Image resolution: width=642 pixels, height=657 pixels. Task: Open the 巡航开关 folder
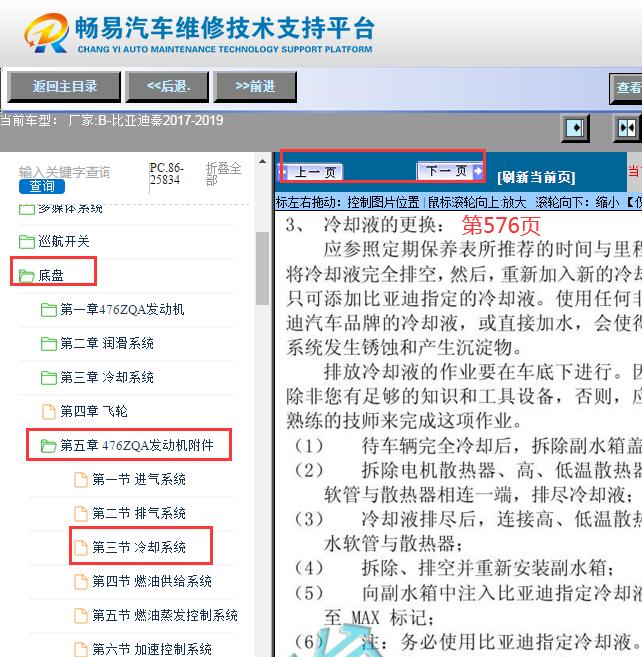(63, 241)
